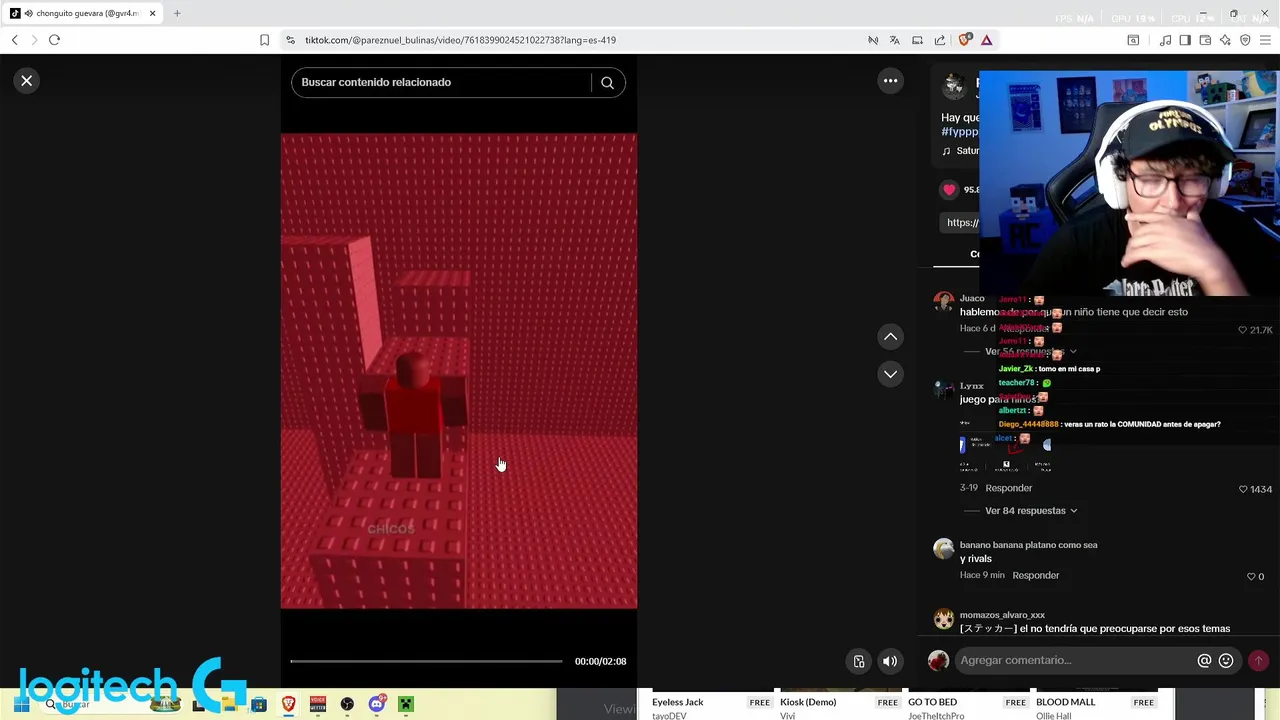Expand Ver 84 respuestas replies
The width and height of the screenshot is (1280, 720).
pyautogui.click(x=1031, y=511)
